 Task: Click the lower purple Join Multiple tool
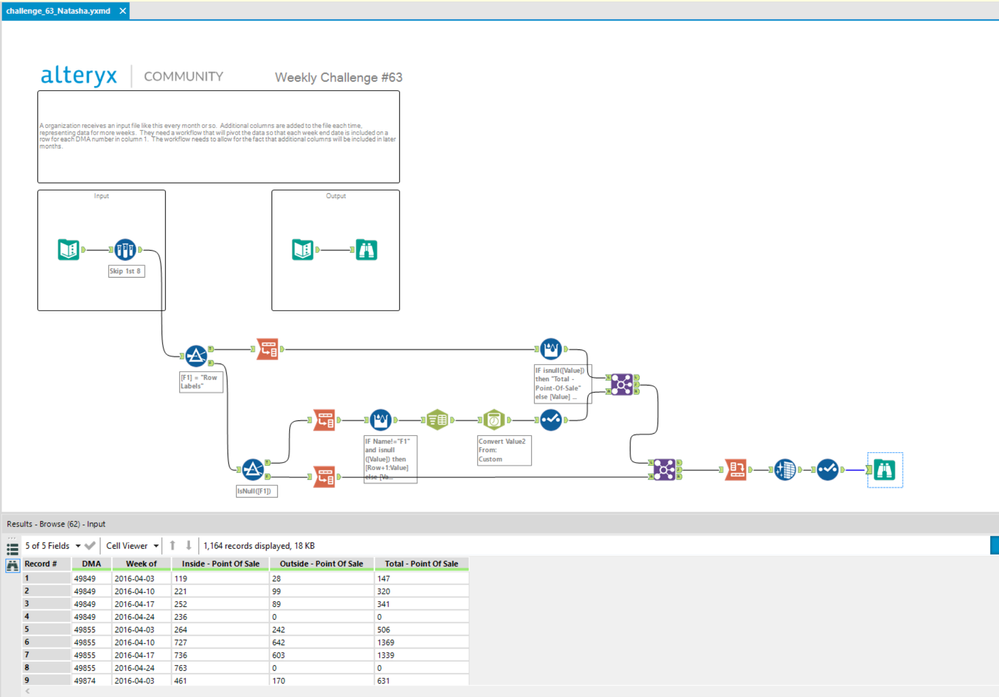pos(664,470)
